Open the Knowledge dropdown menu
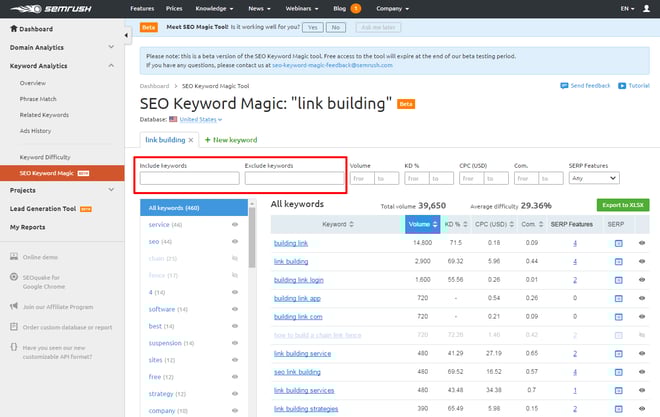Image resolution: width=660 pixels, height=417 pixels. pos(214,8)
